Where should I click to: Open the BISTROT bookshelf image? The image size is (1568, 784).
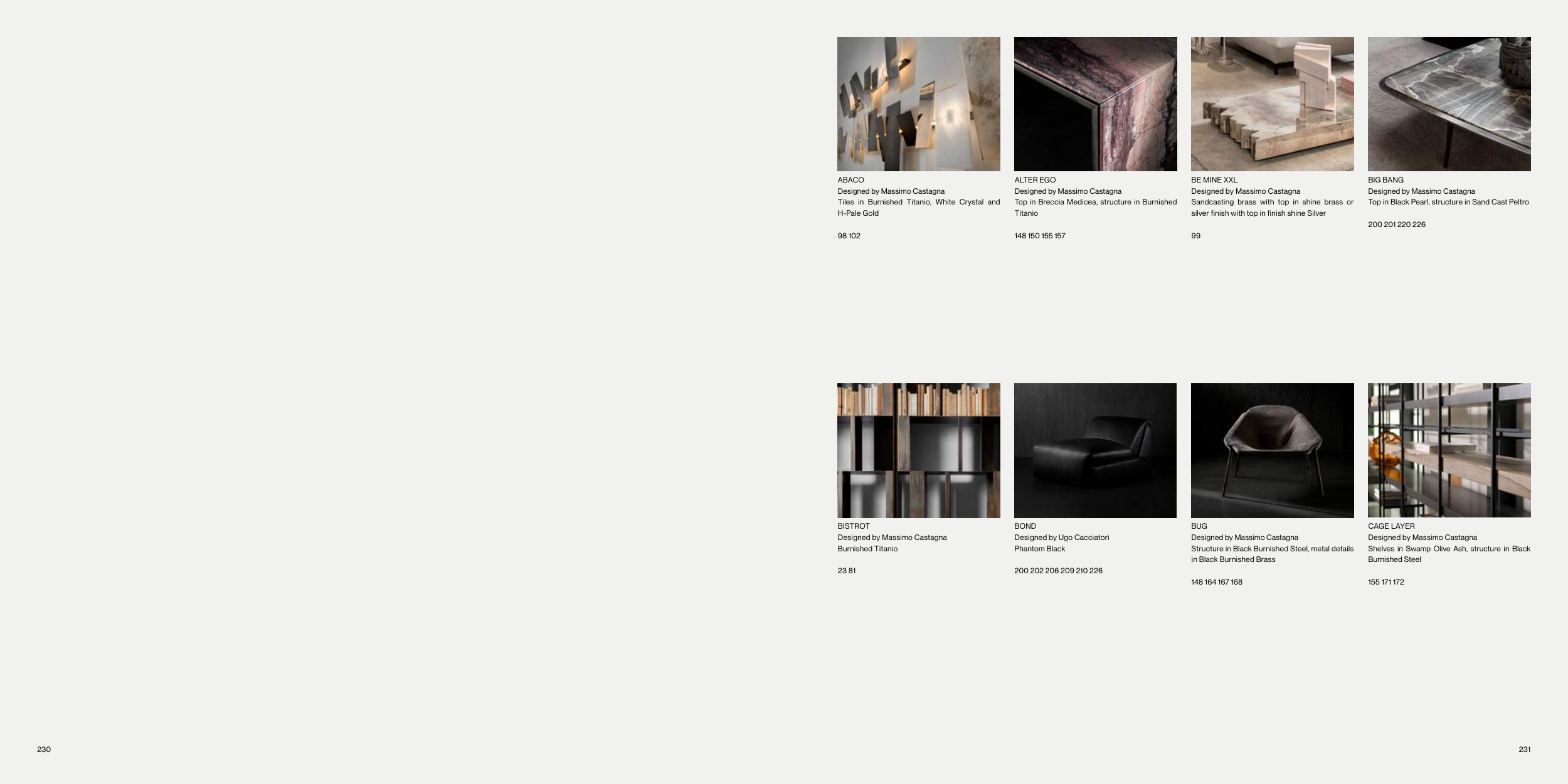coord(918,450)
